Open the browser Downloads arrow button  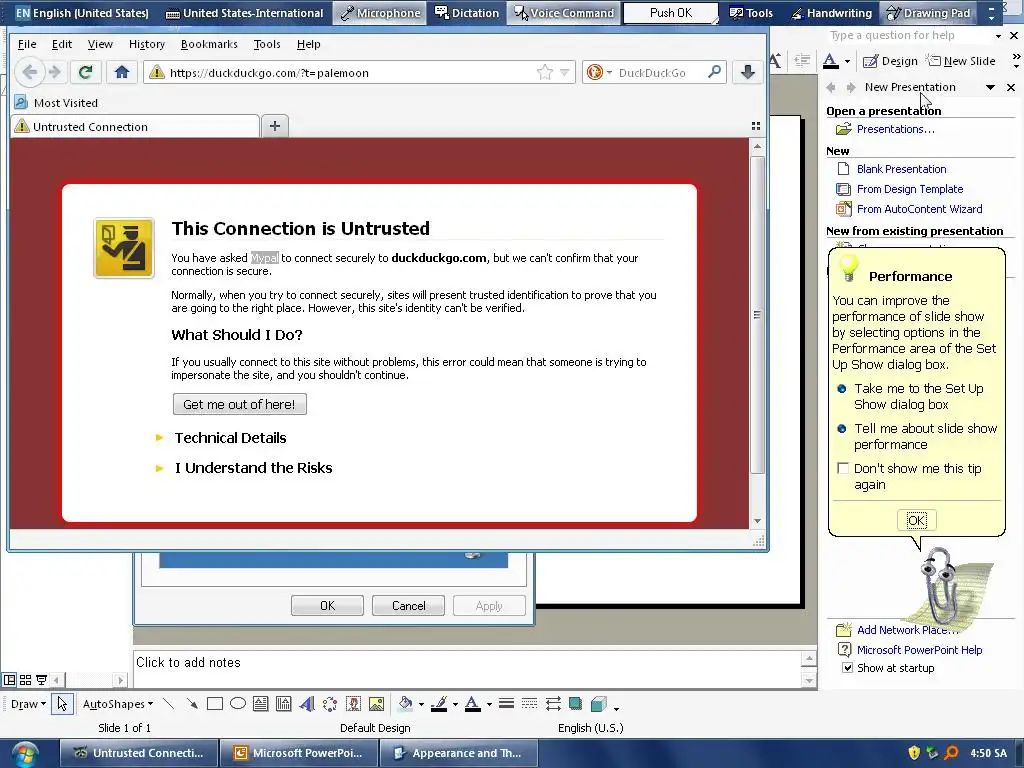[748, 72]
